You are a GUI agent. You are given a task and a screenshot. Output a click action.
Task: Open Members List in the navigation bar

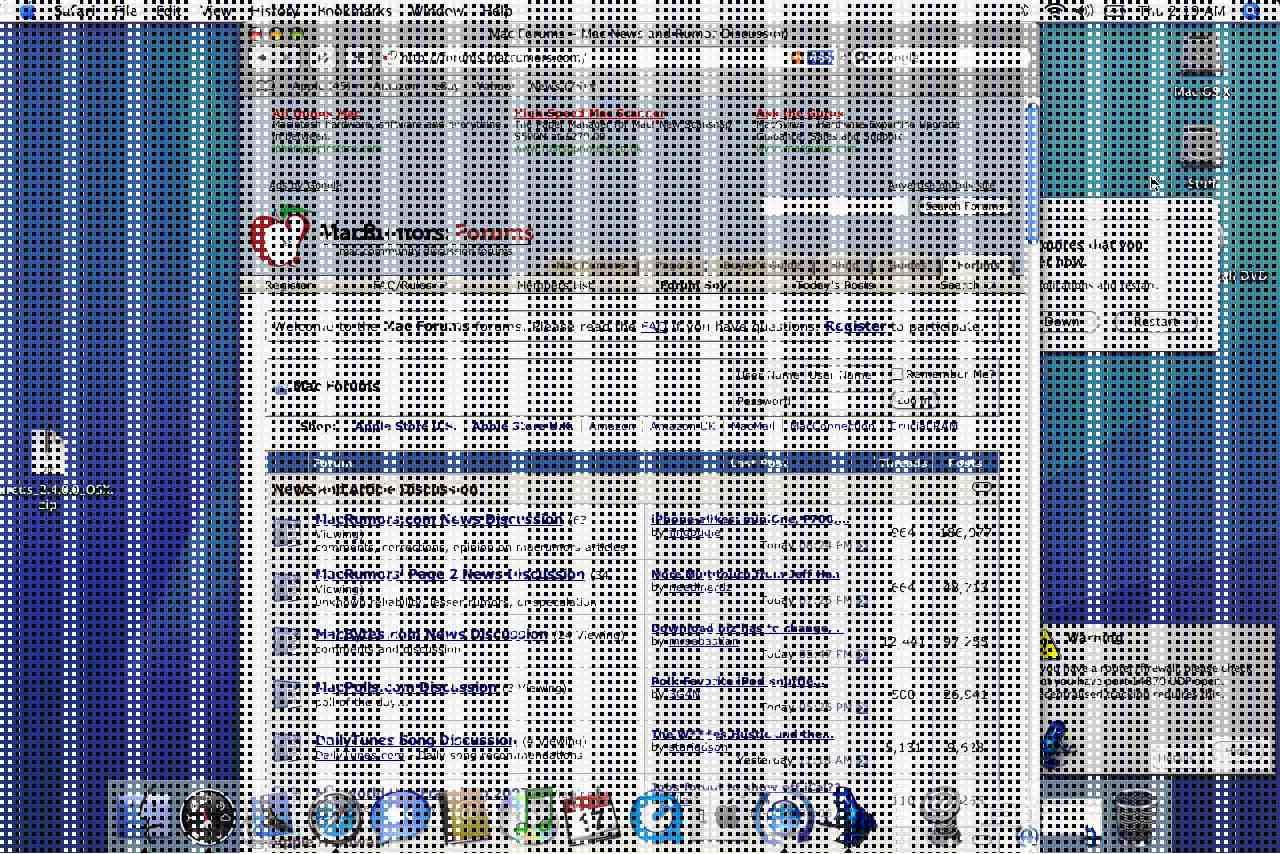(x=555, y=286)
